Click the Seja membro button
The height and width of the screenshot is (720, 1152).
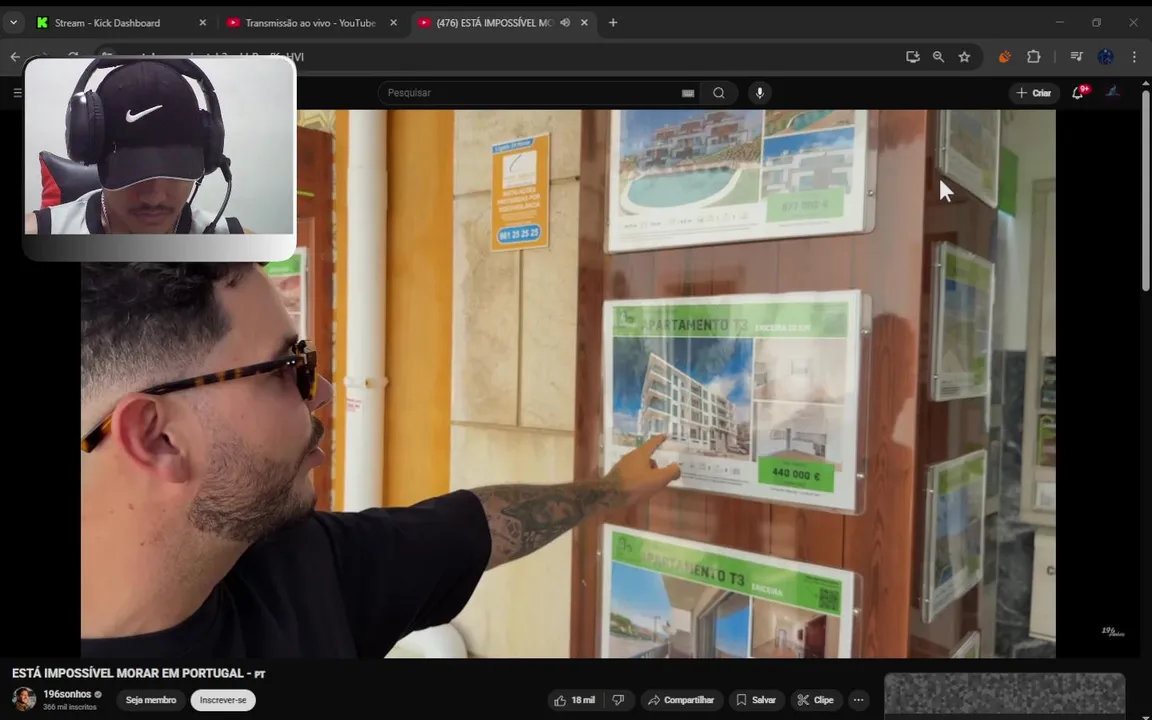tap(151, 700)
